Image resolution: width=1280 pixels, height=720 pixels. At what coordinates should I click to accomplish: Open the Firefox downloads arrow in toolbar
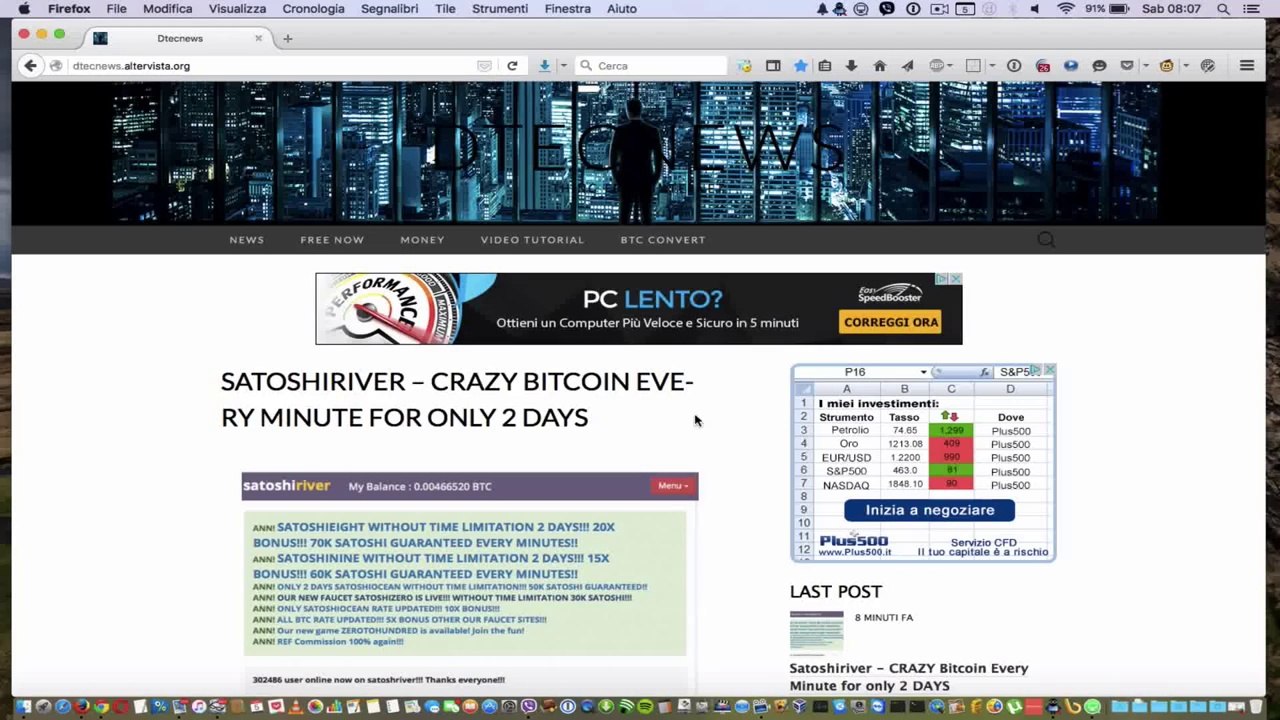[544, 66]
